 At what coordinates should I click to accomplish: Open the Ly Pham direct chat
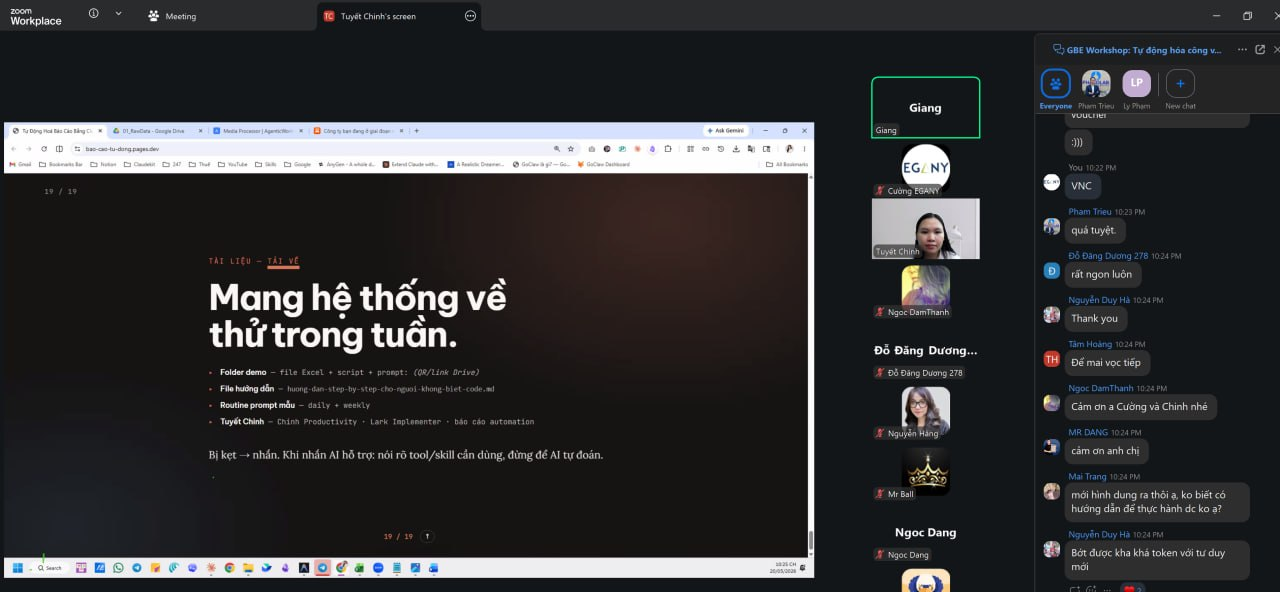[x=1137, y=89]
